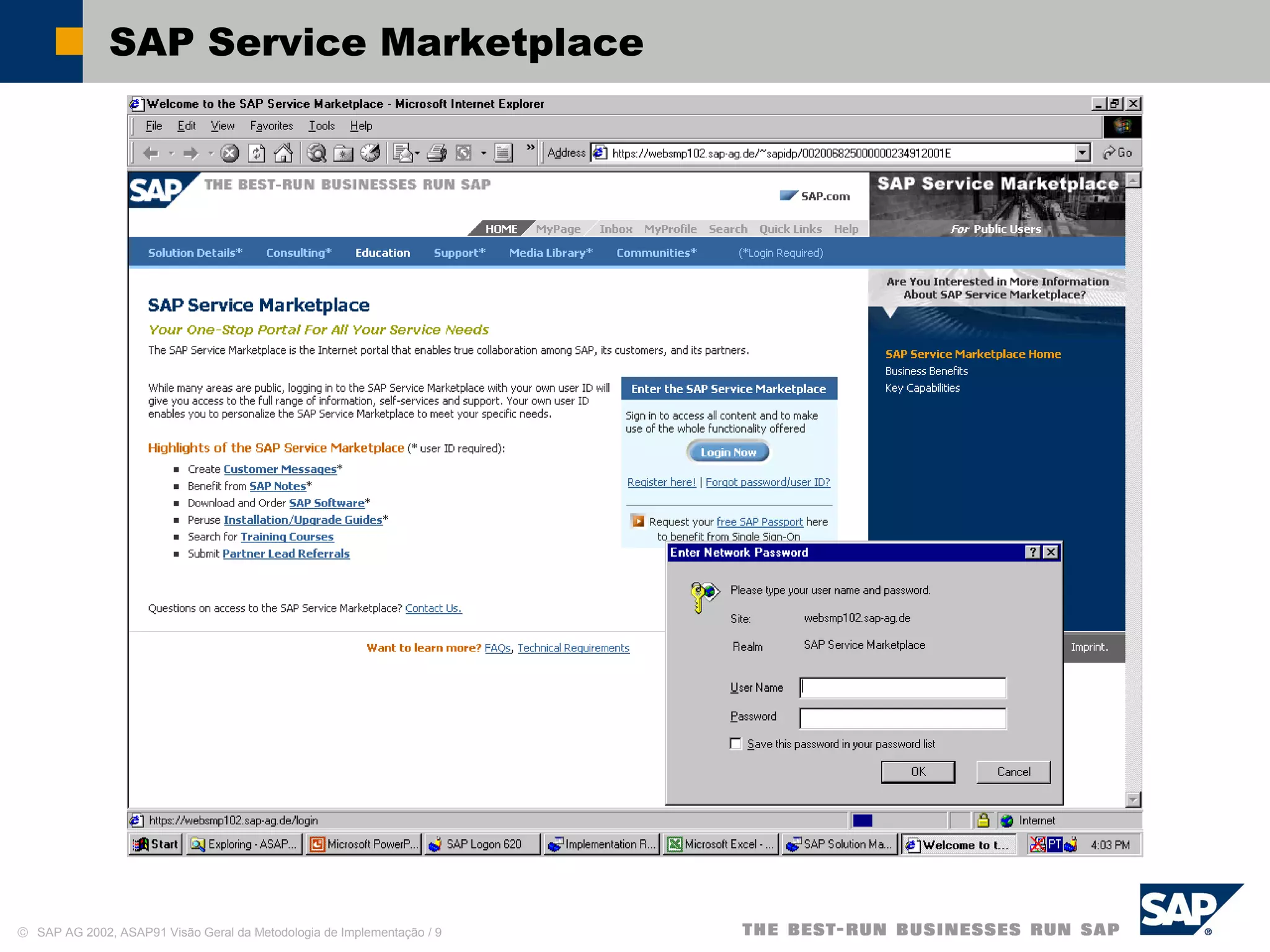Open the File menu
The width and height of the screenshot is (1270, 952).
click(153, 126)
